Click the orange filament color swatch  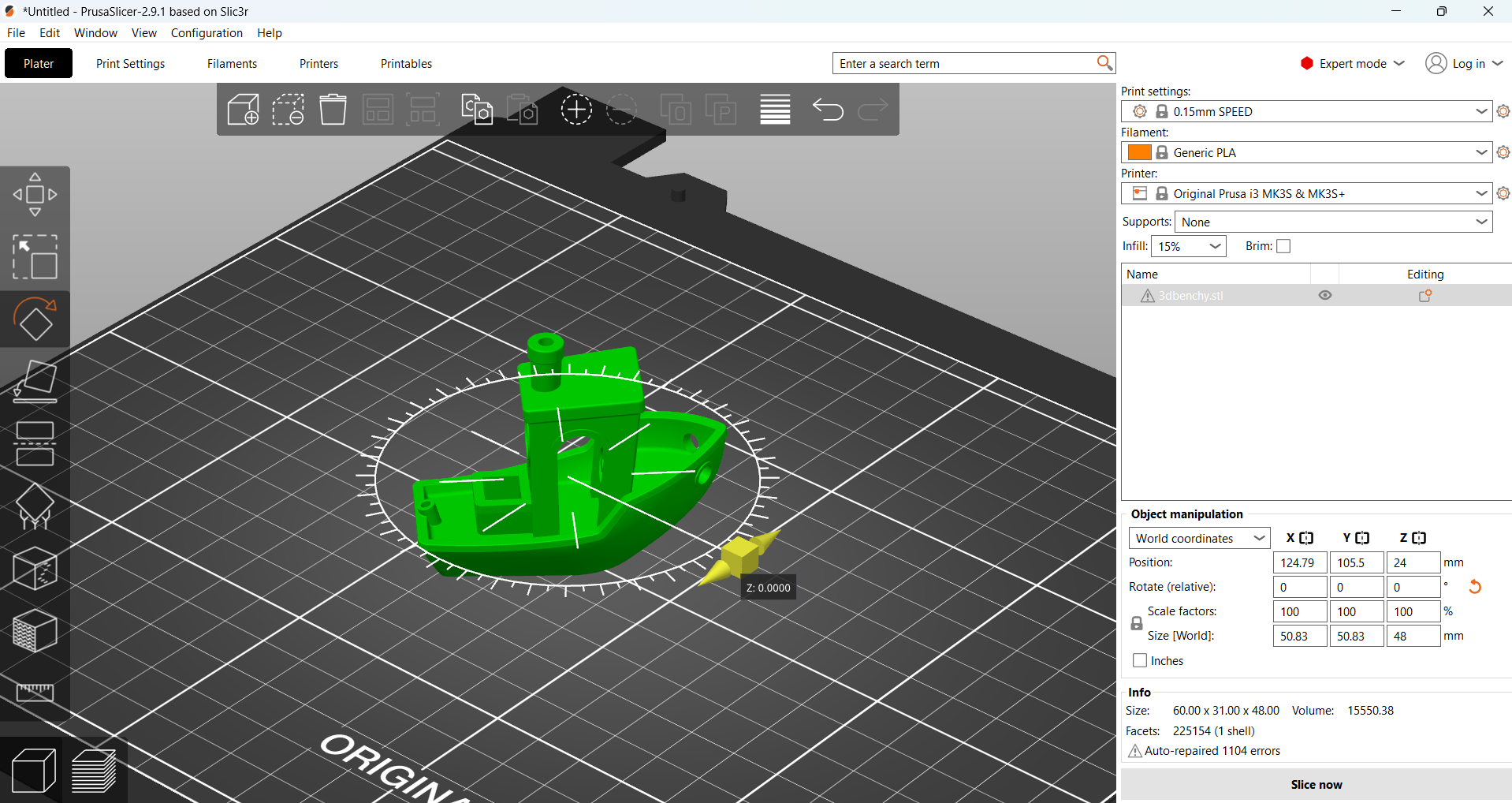[1140, 152]
